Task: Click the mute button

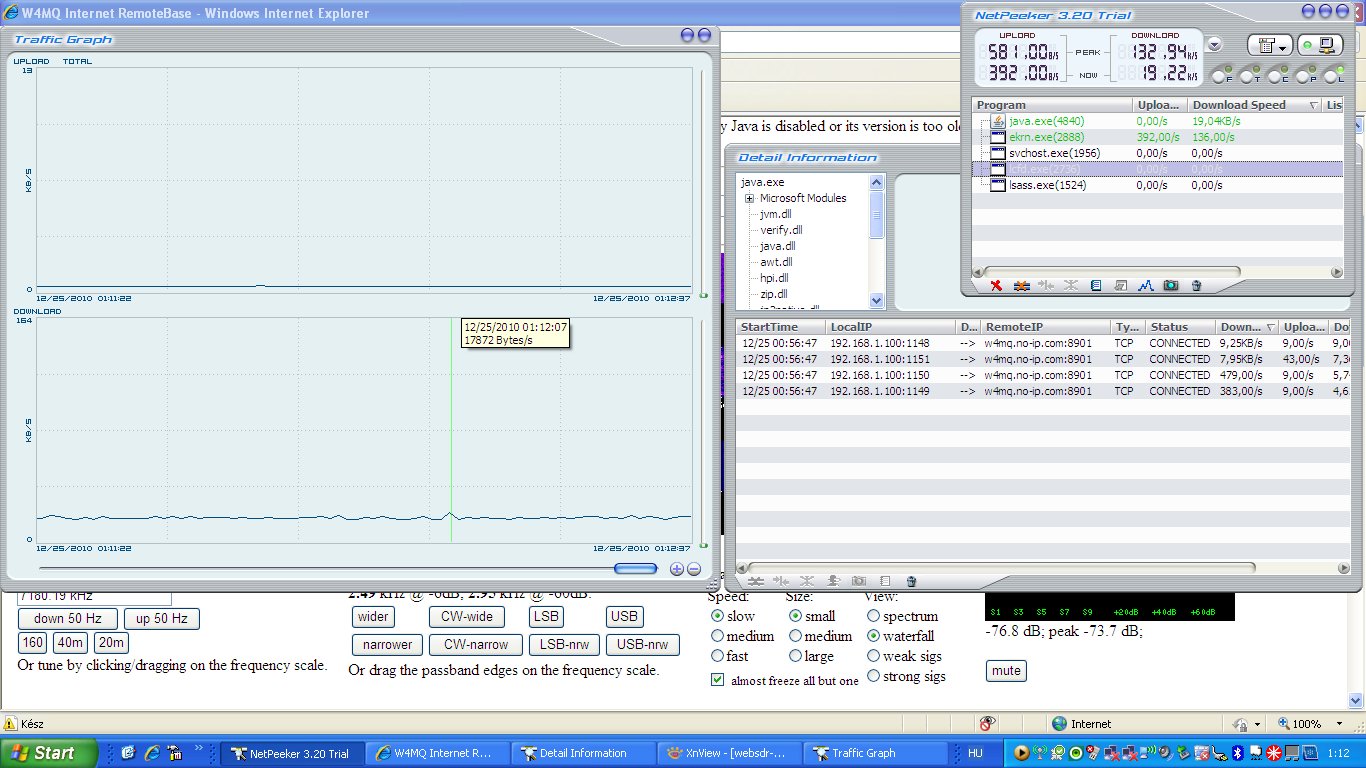Action: coord(1006,670)
